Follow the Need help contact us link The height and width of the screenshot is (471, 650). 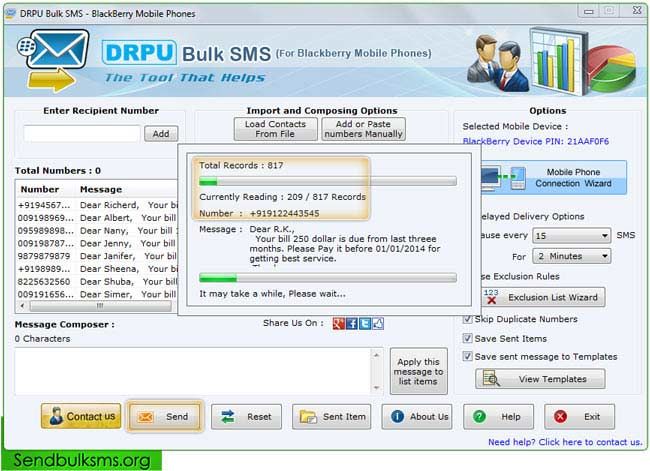click(565, 442)
